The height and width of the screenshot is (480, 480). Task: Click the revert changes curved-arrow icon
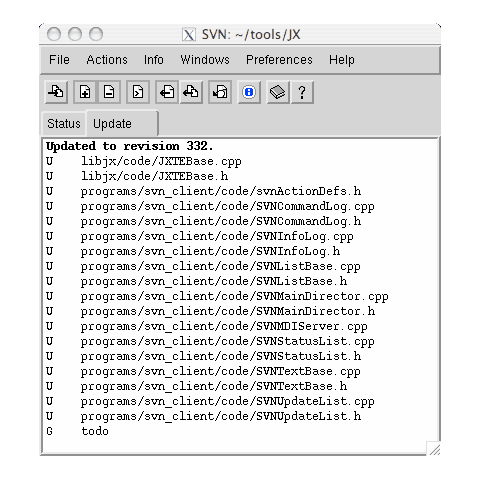pyautogui.click(x=220, y=92)
